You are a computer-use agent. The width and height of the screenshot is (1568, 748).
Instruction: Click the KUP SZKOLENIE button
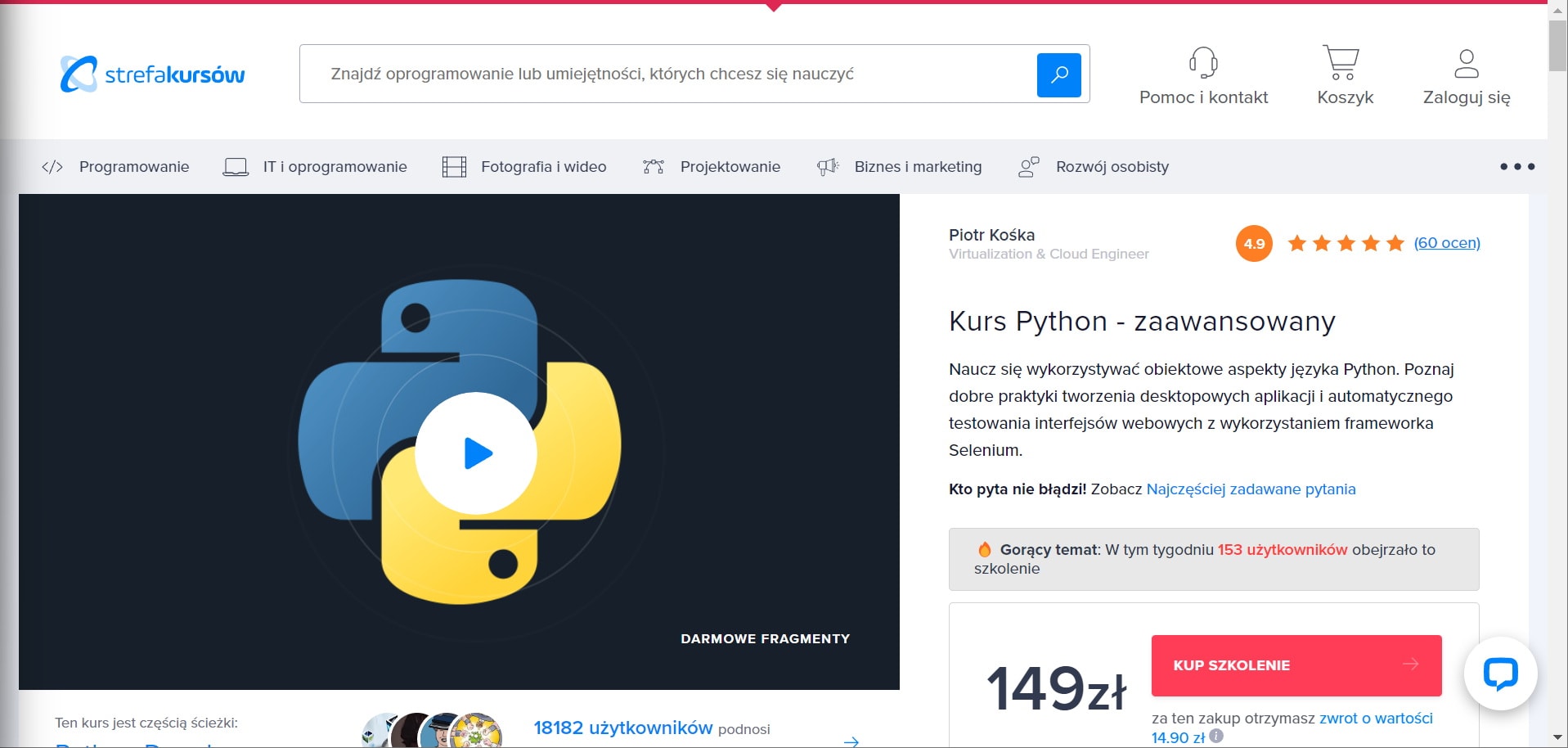(x=1296, y=665)
